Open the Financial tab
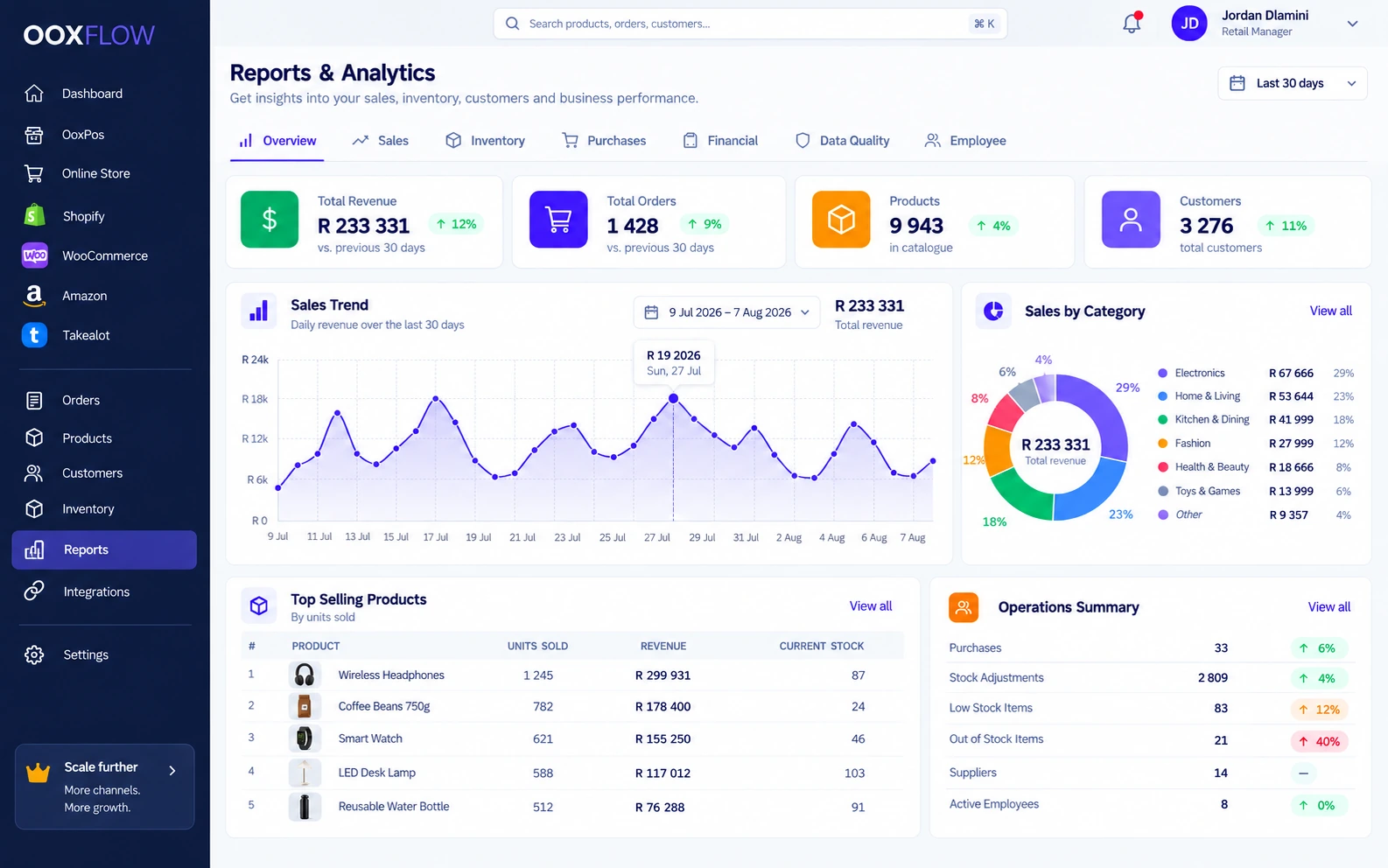The height and width of the screenshot is (868, 1388). click(720, 141)
